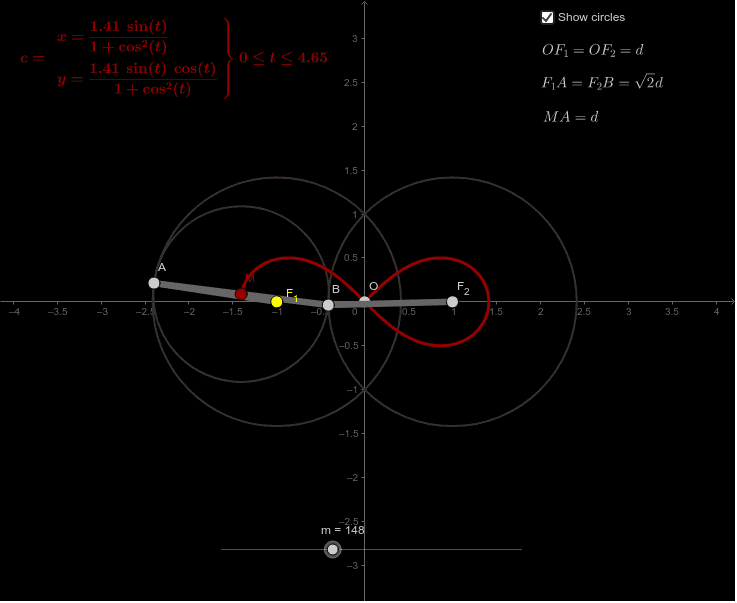Select point A on the linkage
Image resolution: width=737 pixels, height=603 pixels.
click(x=154, y=283)
